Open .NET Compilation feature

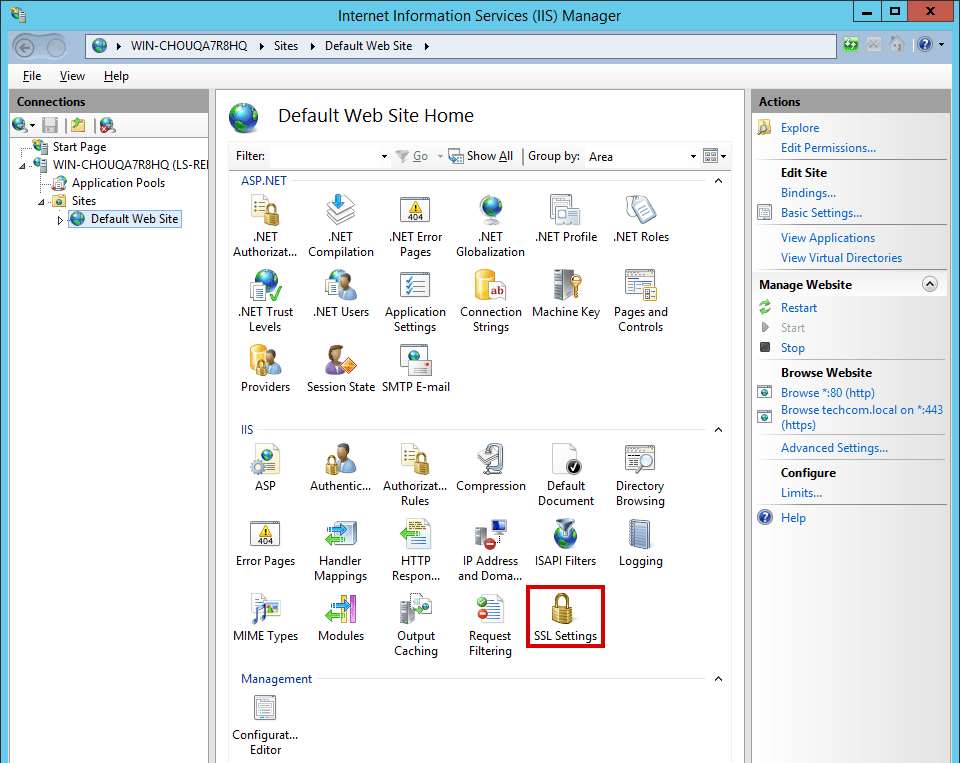tap(340, 226)
